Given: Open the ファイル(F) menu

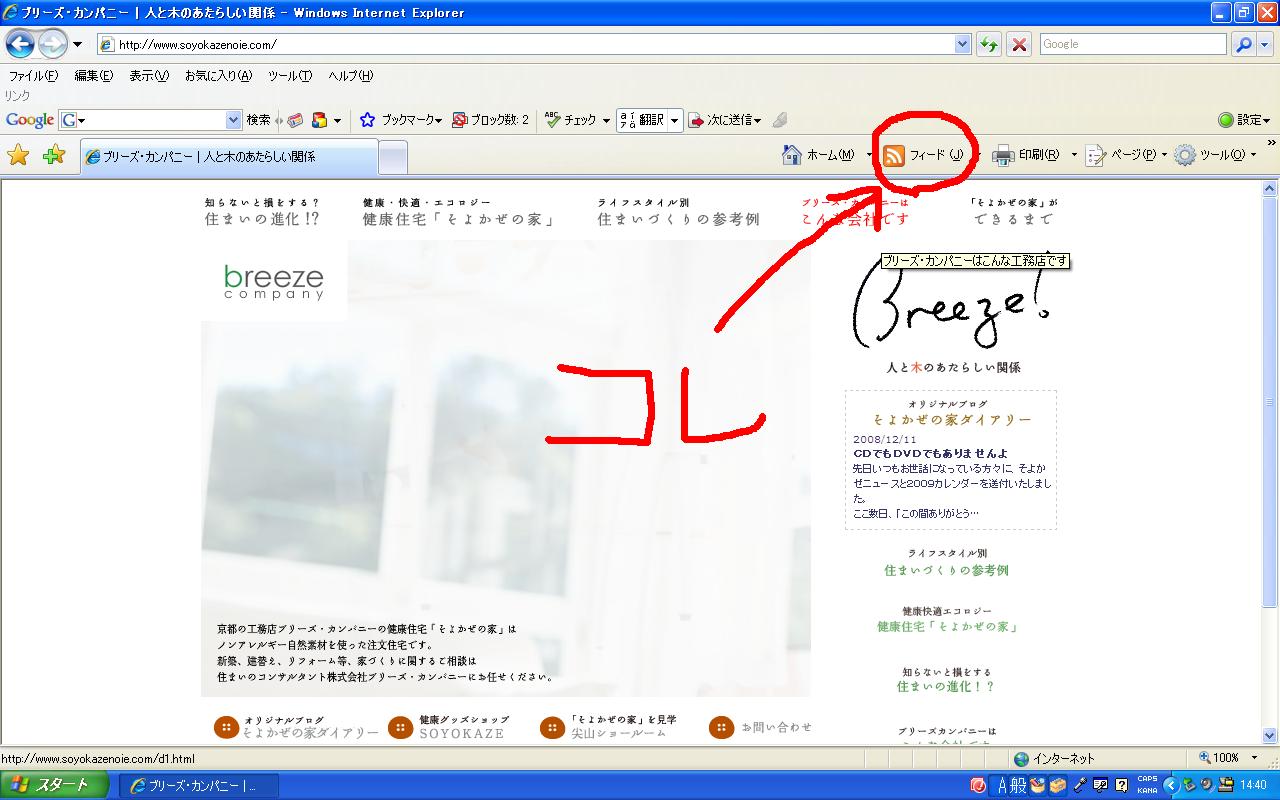Looking at the screenshot, I should click(33, 76).
